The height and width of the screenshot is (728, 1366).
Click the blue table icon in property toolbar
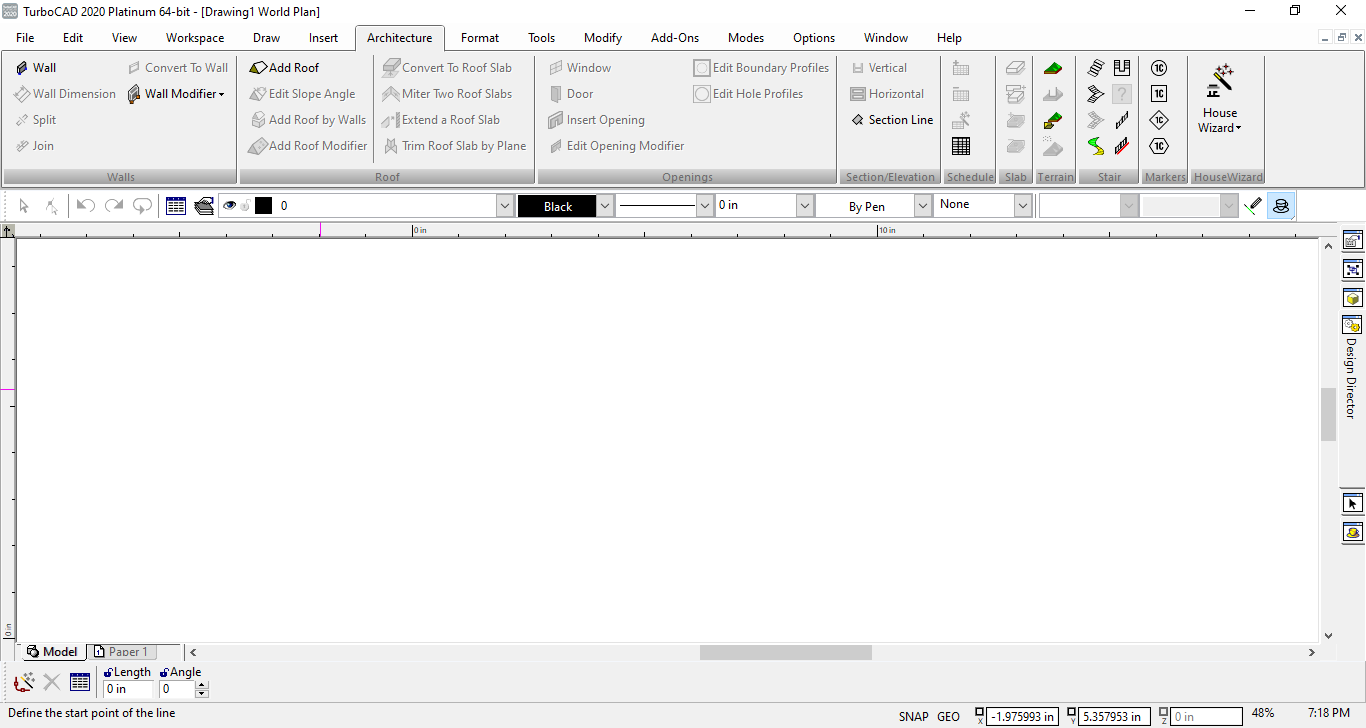tap(176, 206)
